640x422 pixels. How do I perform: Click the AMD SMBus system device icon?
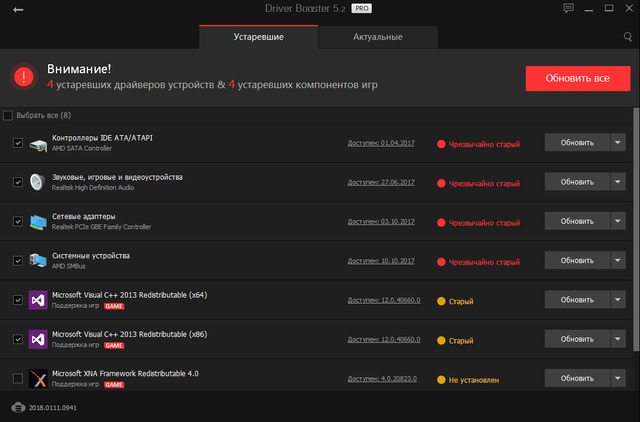(x=38, y=261)
